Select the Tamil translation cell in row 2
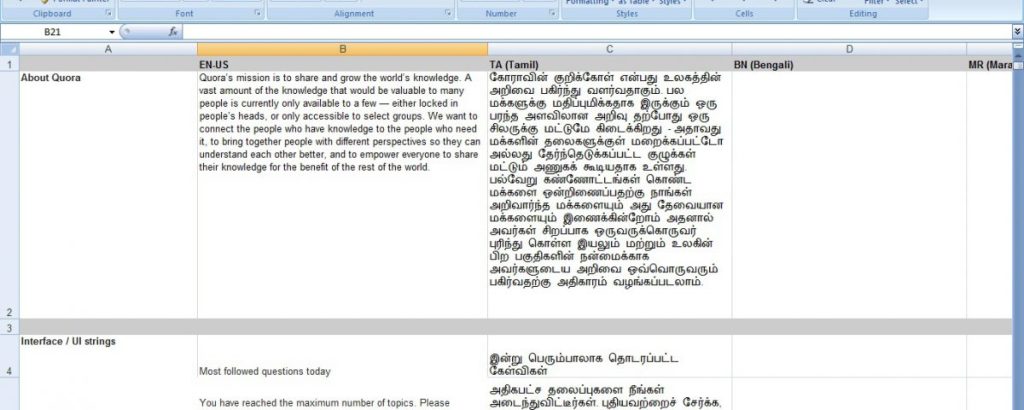1024x410 pixels. [609, 195]
